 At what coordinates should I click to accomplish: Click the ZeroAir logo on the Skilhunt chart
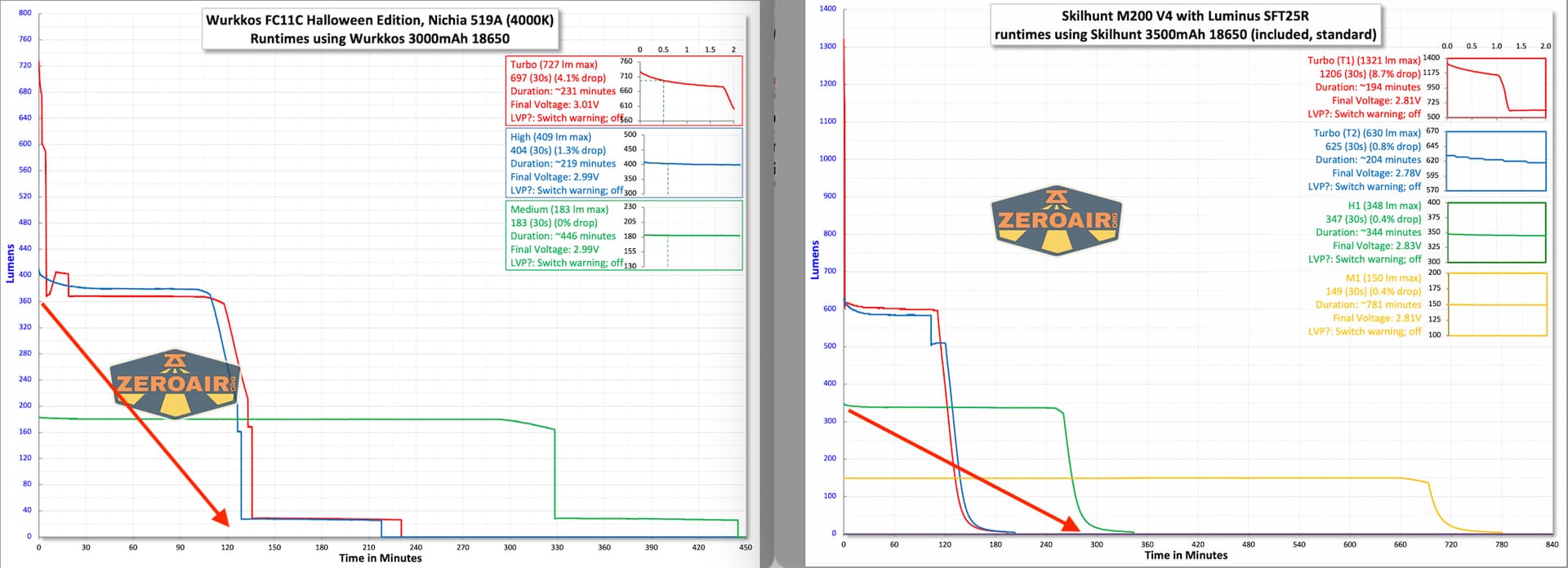click(x=1057, y=220)
